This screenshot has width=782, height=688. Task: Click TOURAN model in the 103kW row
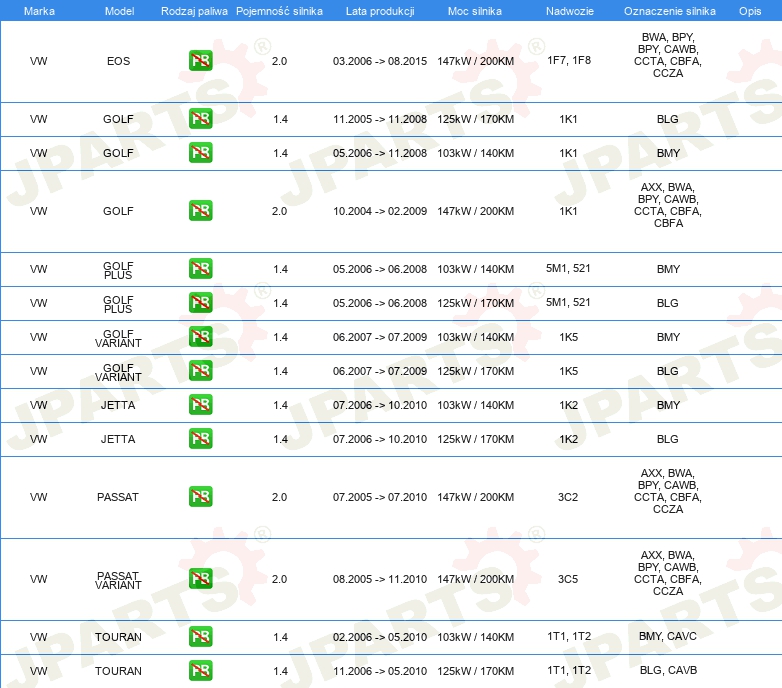118,637
